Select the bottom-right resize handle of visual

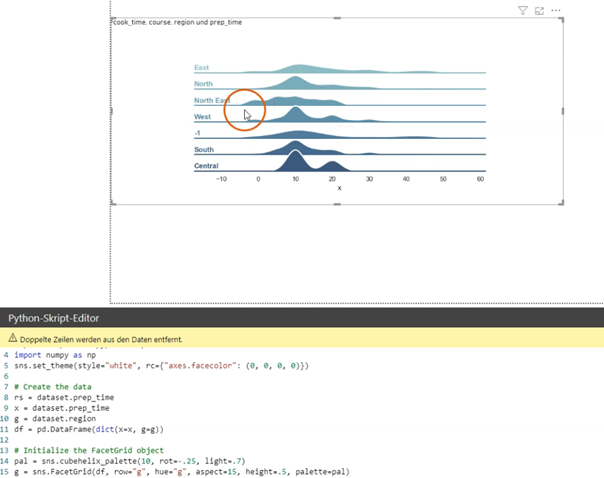(x=562, y=203)
